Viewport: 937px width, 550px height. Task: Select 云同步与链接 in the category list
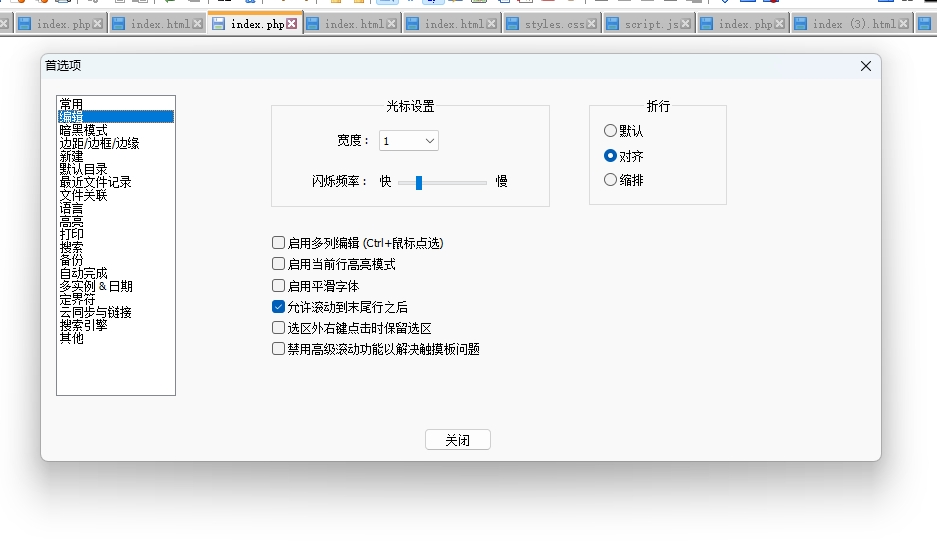(95, 312)
